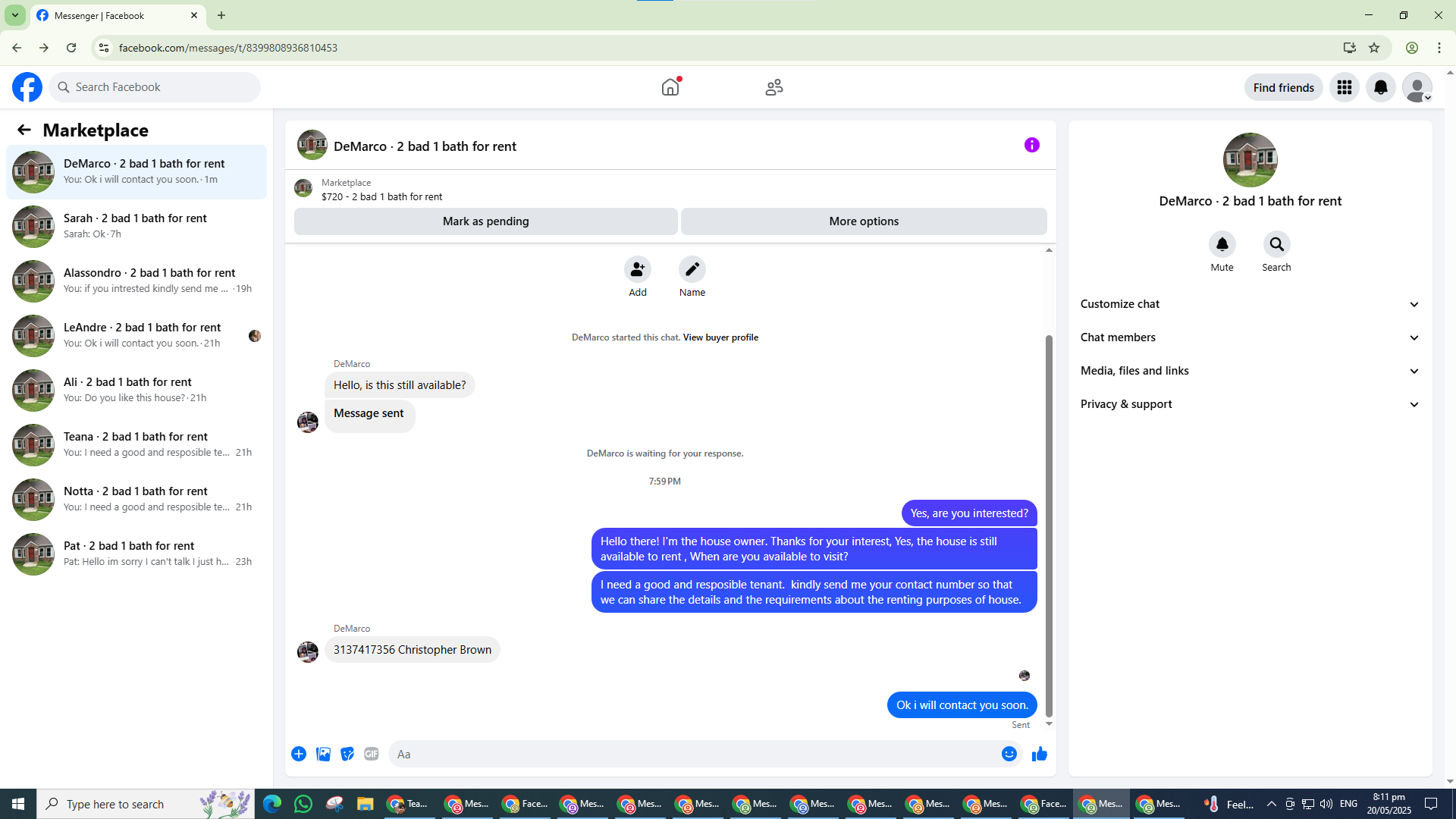The image size is (1456, 819).
Task: Open the emoji picker
Action: pos(1009,754)
